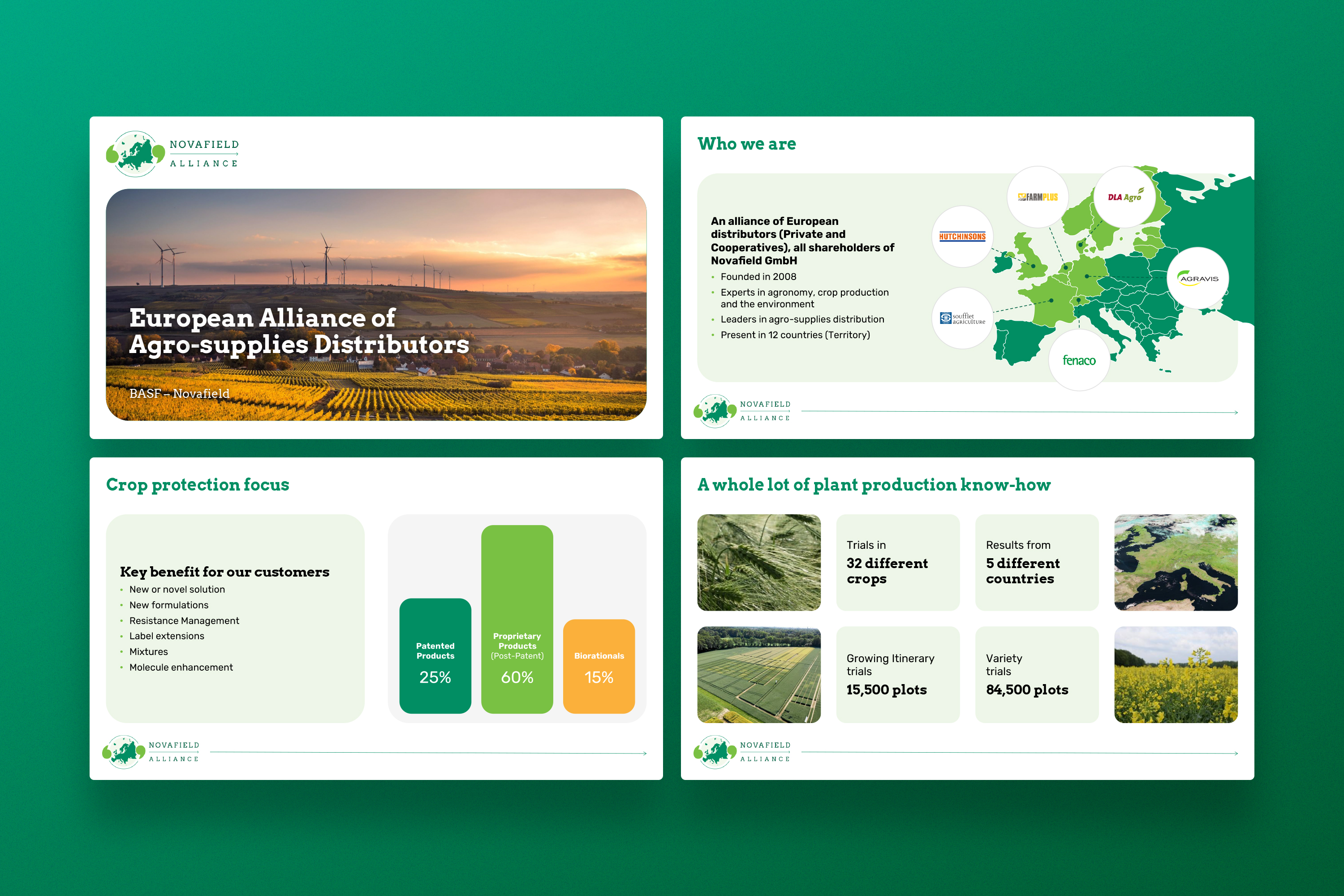Image resolution: width=1344 pixels, height=896 pixels.
Task: Click the 'Growing Itinerary trials 15,500 plots' card
Action: tap(898, 674)
